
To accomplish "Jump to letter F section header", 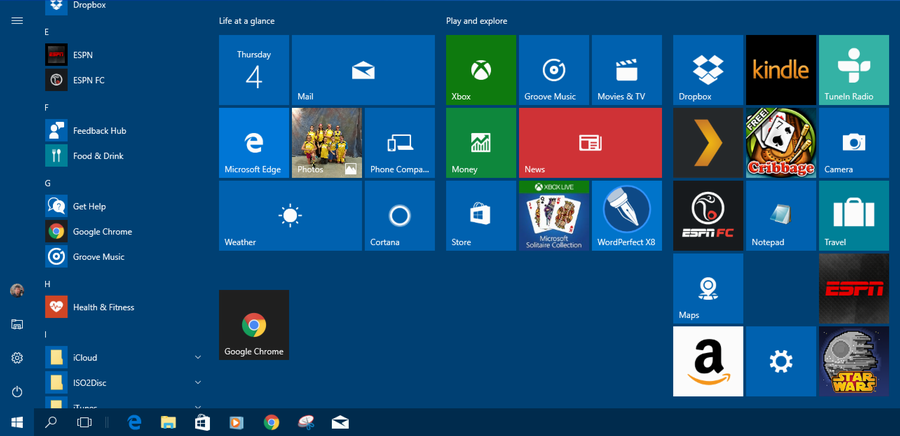I will [46, 108].
